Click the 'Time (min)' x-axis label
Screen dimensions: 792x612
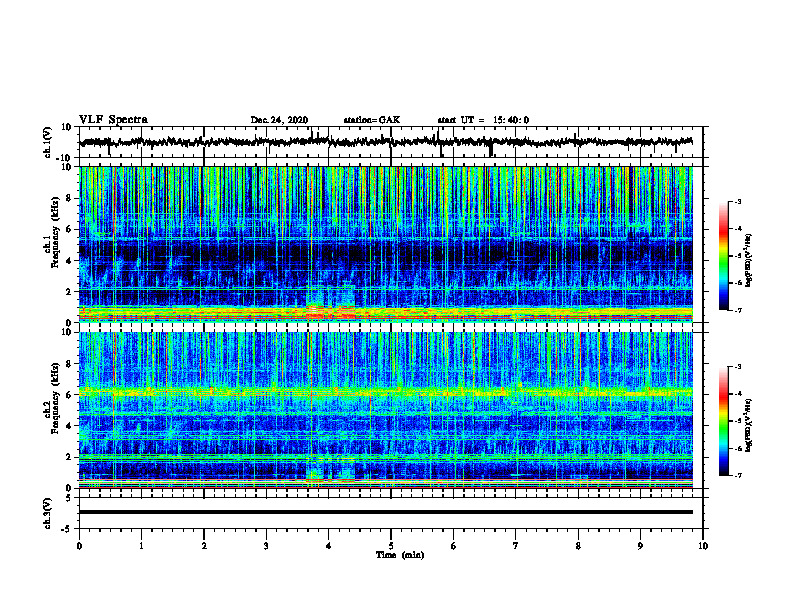(400, 555)
